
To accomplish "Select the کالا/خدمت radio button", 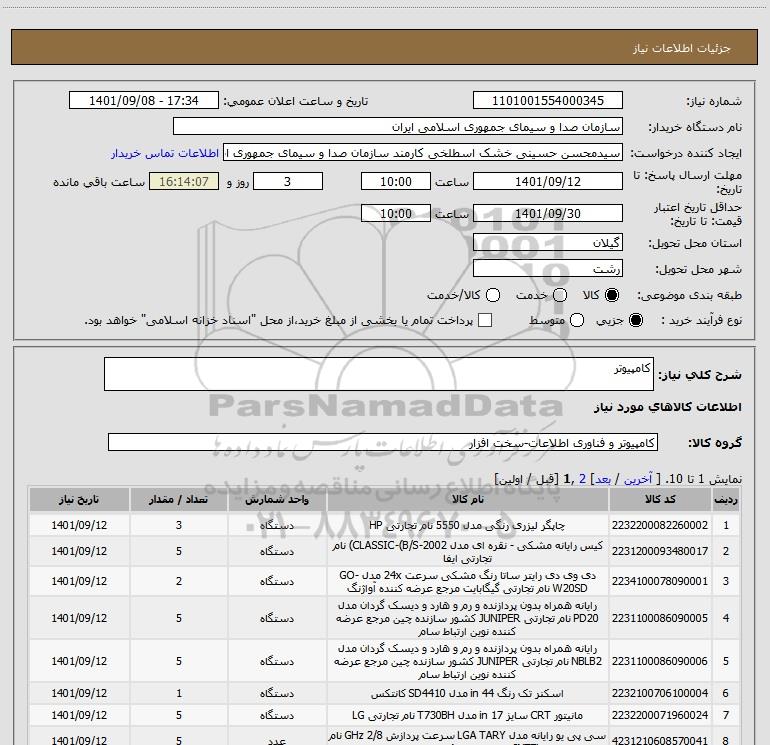I will [x=493, y=295].
